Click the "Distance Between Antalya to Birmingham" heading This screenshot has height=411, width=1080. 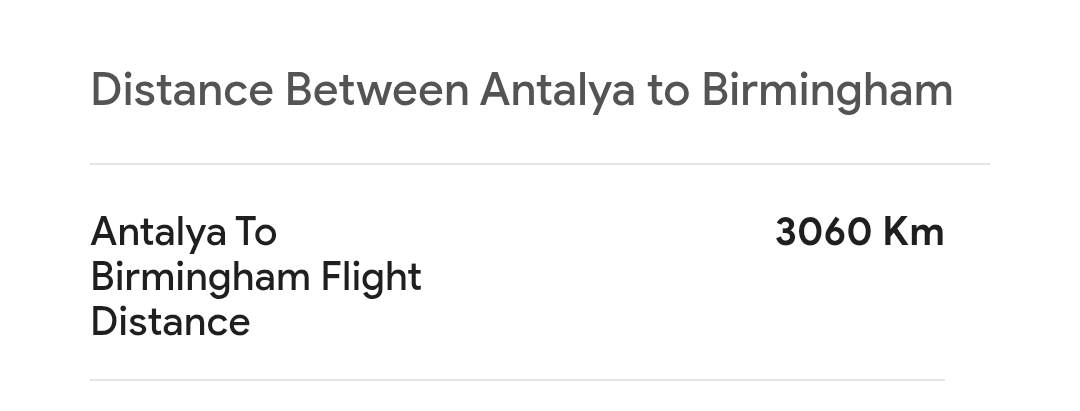[x=521, y=90]
